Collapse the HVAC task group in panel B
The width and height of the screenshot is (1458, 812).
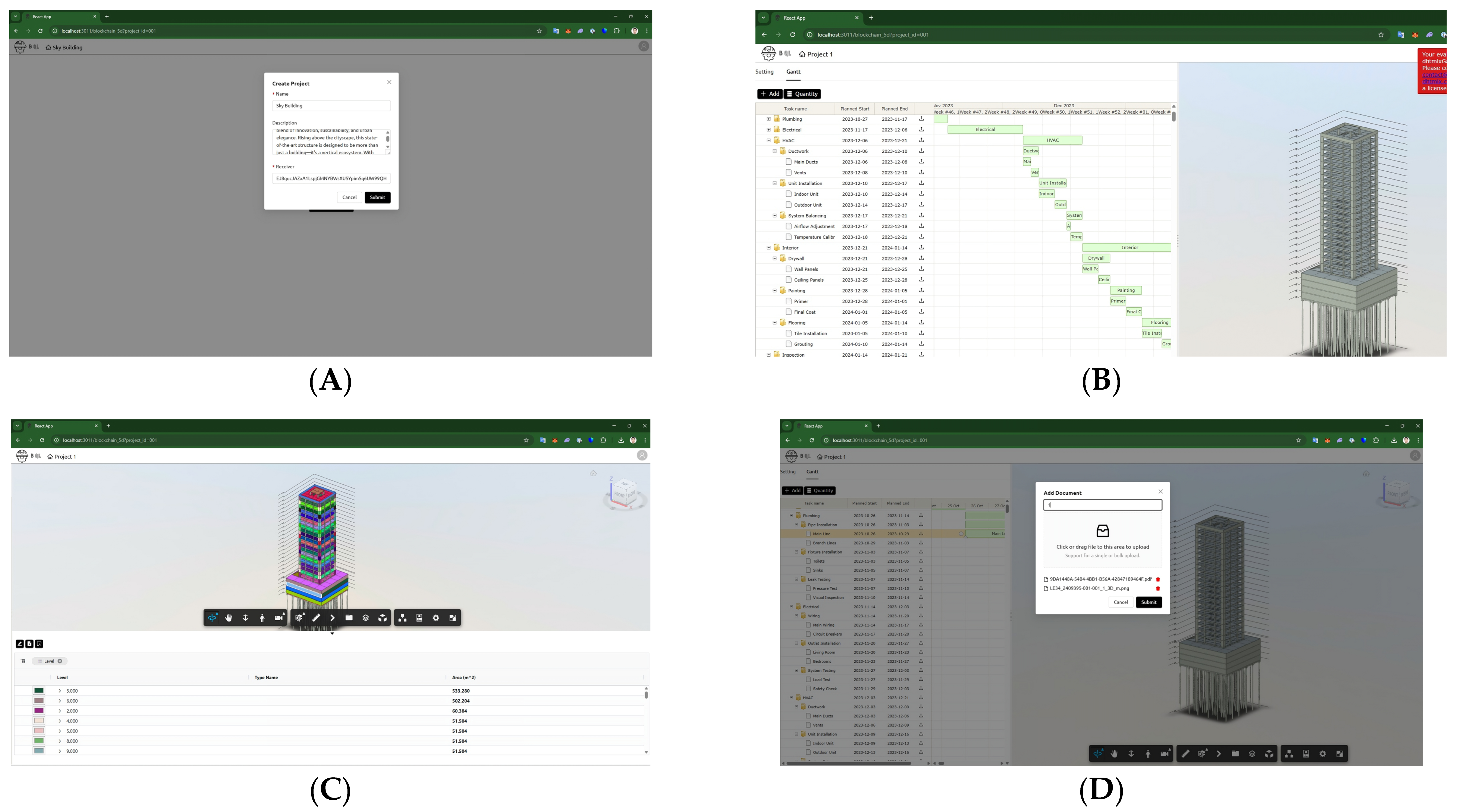coord(769,140)
